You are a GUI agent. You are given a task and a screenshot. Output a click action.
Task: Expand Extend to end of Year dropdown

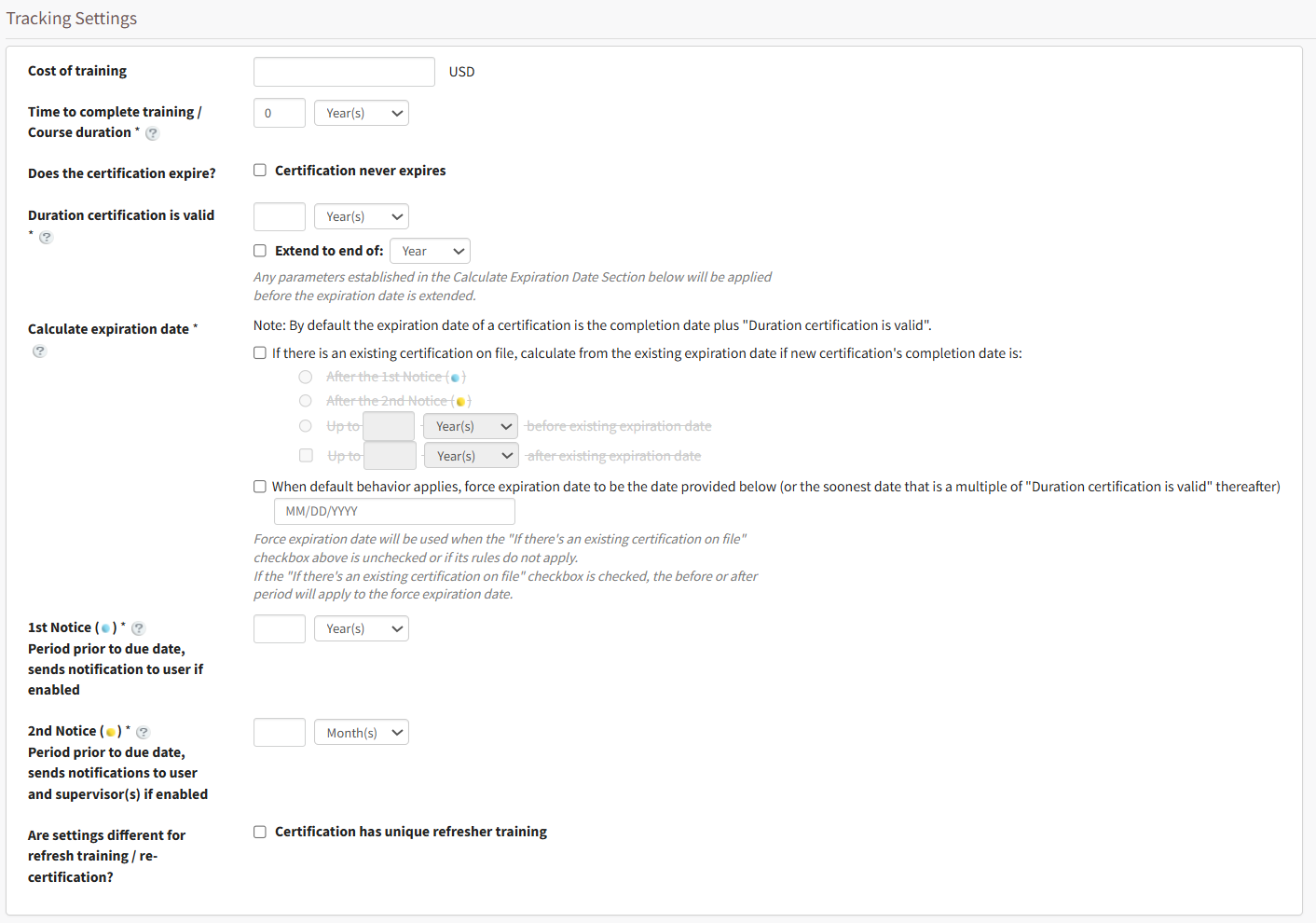(430, 251)
